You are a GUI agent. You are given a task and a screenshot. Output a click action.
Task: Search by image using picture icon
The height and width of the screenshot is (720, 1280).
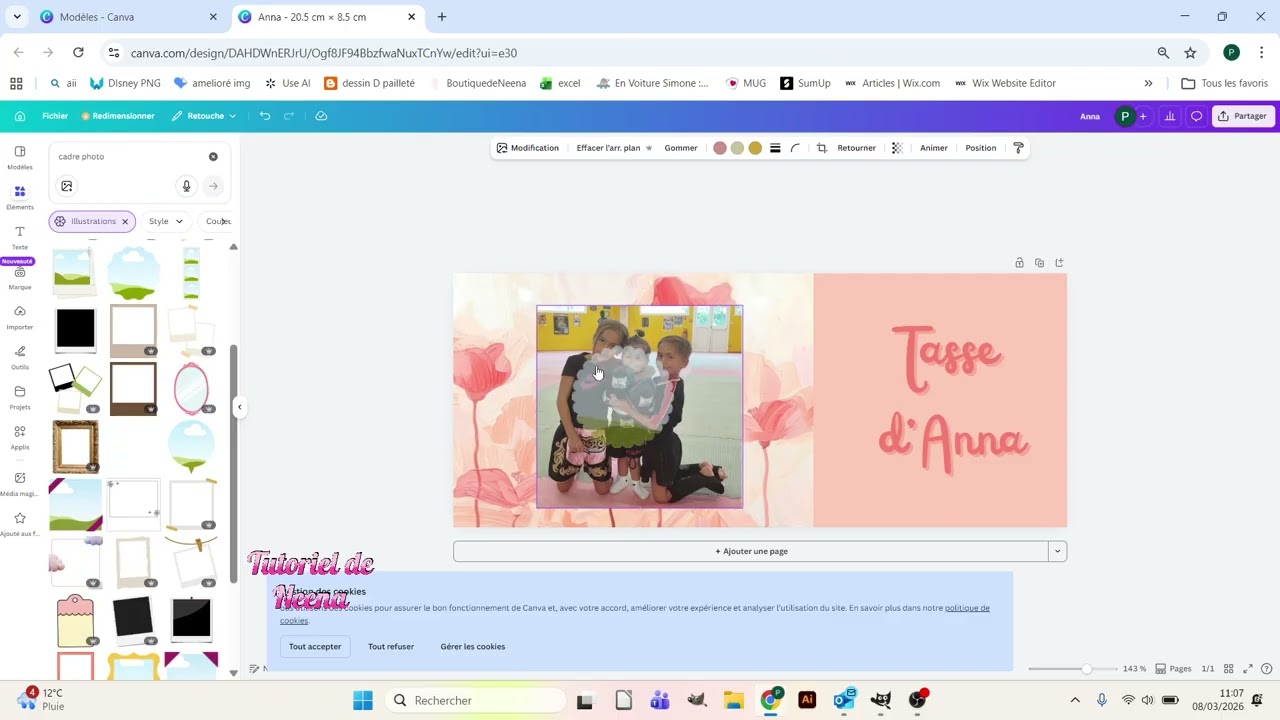click(67, 186)
